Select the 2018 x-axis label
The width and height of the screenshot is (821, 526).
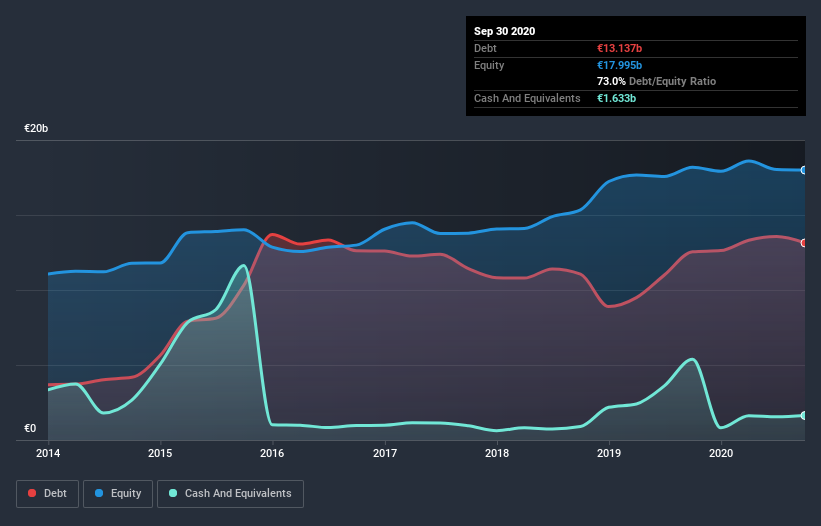click(497, 453)
